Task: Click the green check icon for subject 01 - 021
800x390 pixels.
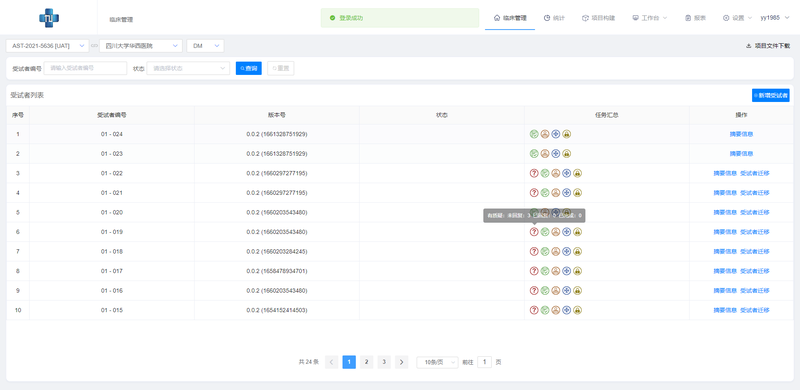Action: pos(545,193)
